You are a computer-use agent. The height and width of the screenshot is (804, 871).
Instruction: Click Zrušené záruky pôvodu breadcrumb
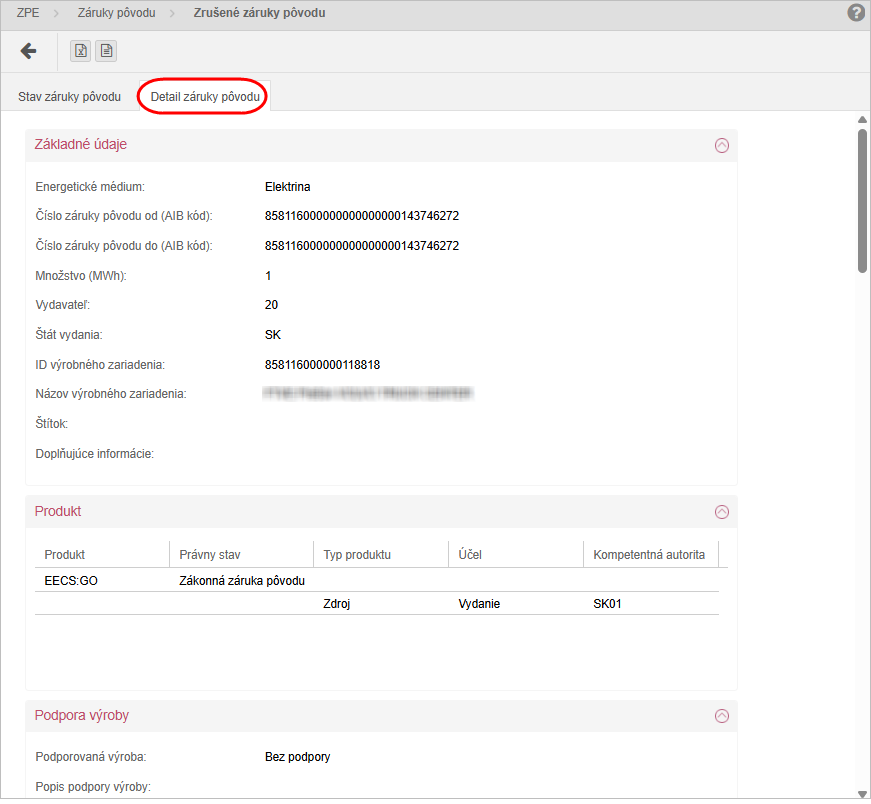click(x=259, y=13)
